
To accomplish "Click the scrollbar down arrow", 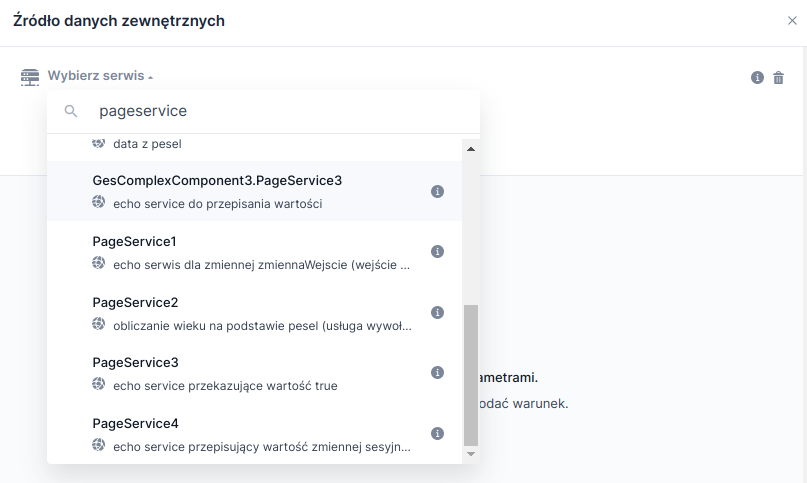I will point(471,454).
